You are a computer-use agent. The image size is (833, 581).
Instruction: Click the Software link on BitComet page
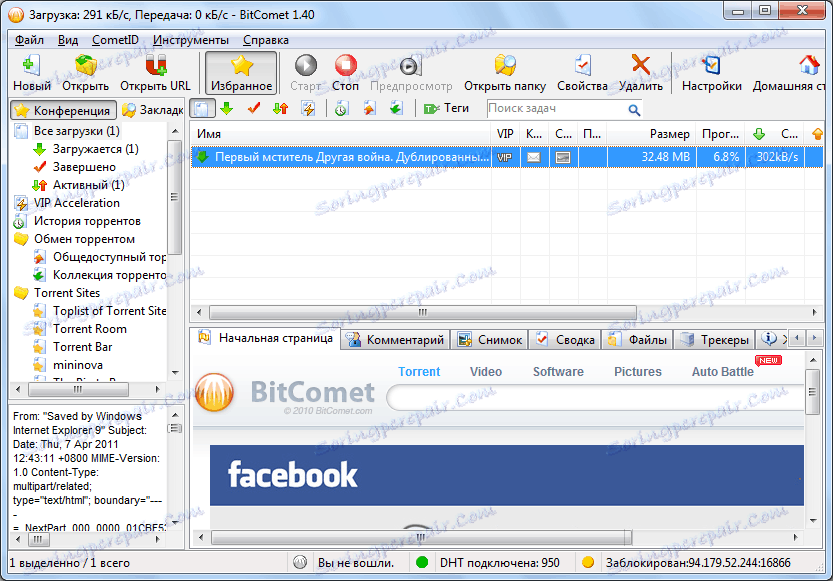[x=558, y=372]
